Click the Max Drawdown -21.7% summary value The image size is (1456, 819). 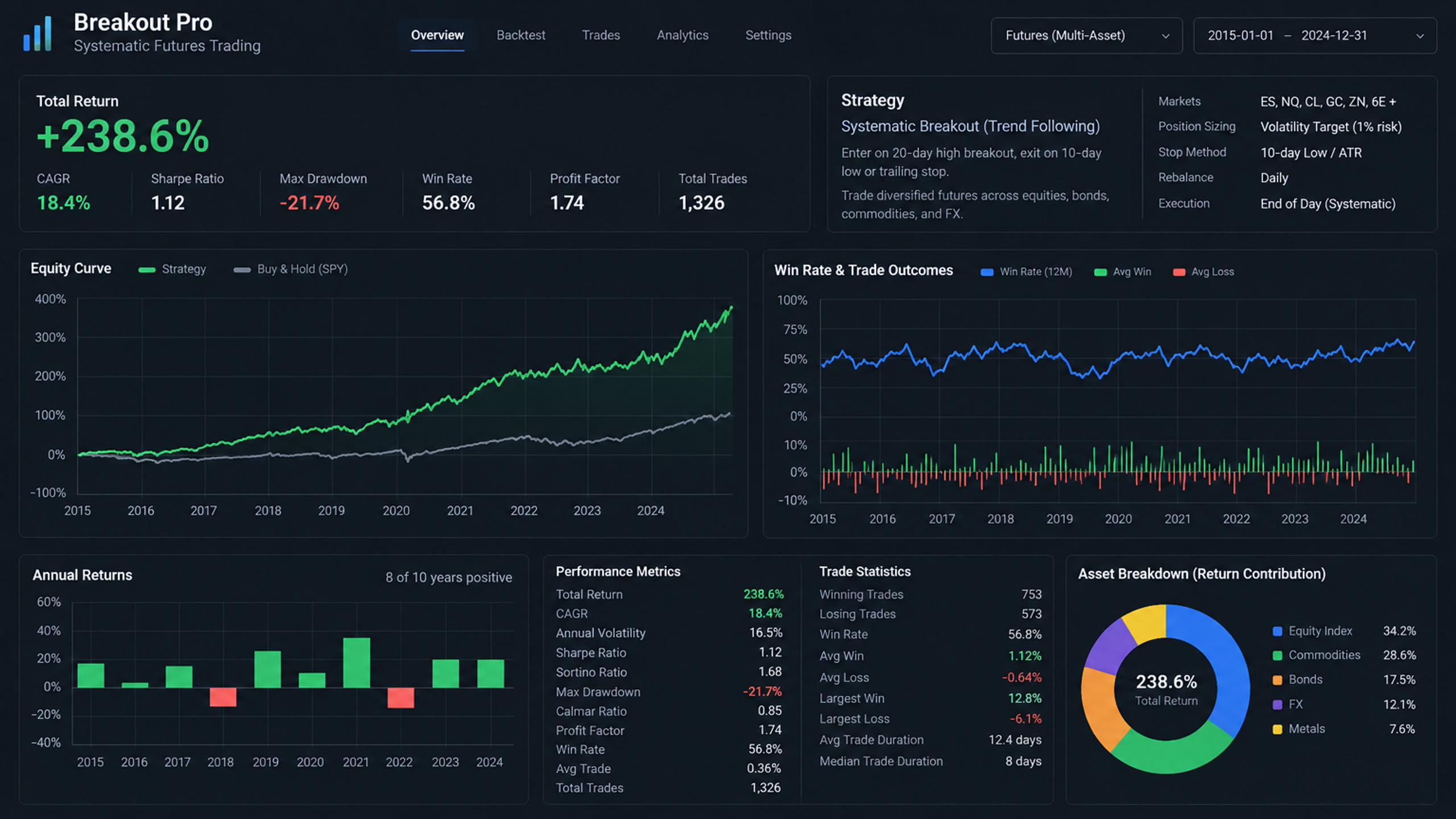(x=309, y=203)
